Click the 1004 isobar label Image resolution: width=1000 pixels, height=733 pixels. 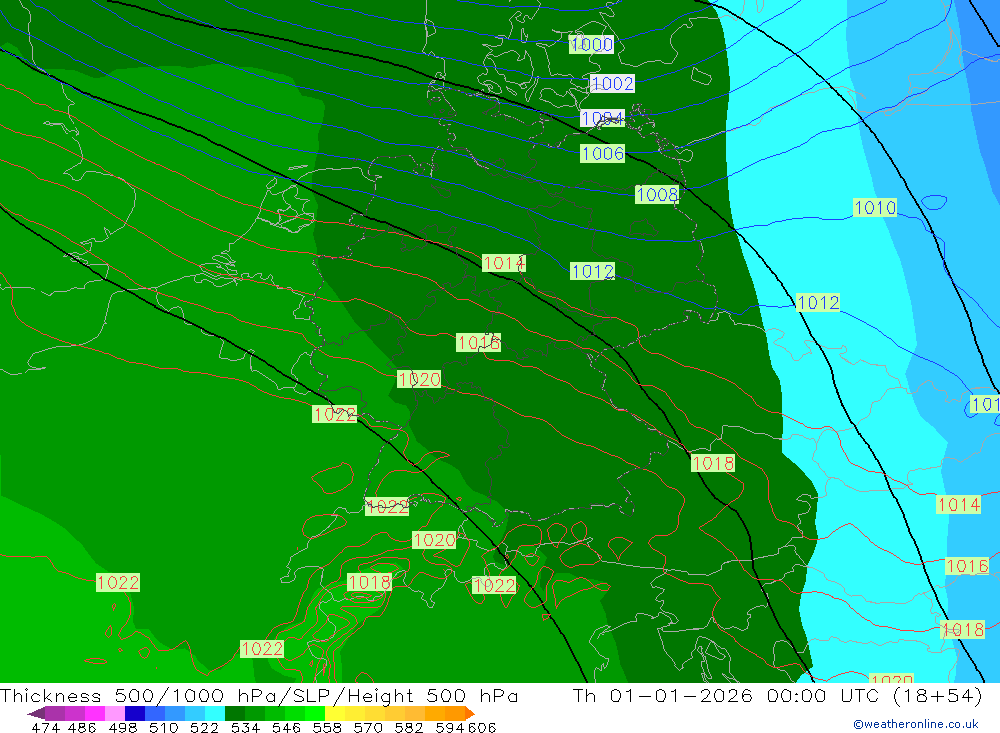[x=602, y=118]
